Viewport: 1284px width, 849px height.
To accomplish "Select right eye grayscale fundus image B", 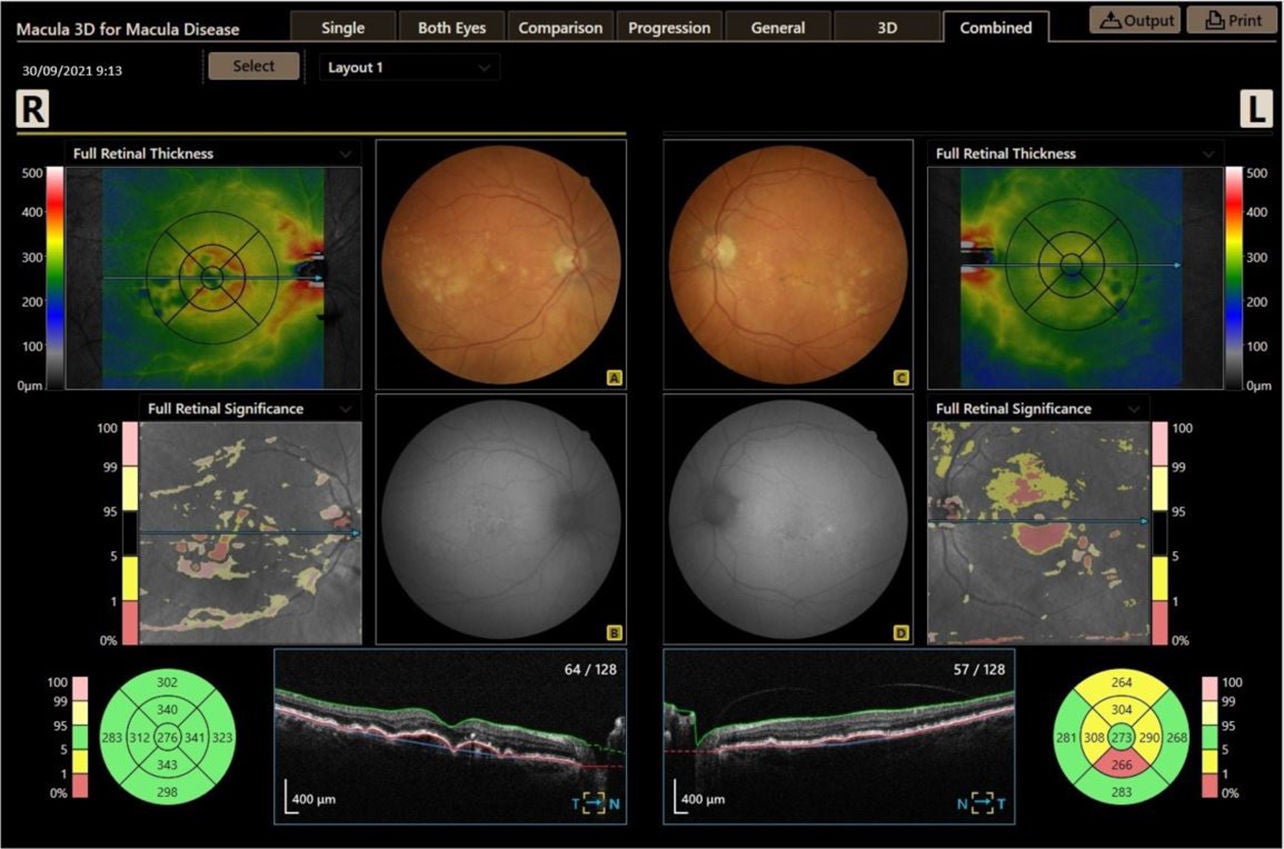I will pyautogui.click(x=501, y=518).
